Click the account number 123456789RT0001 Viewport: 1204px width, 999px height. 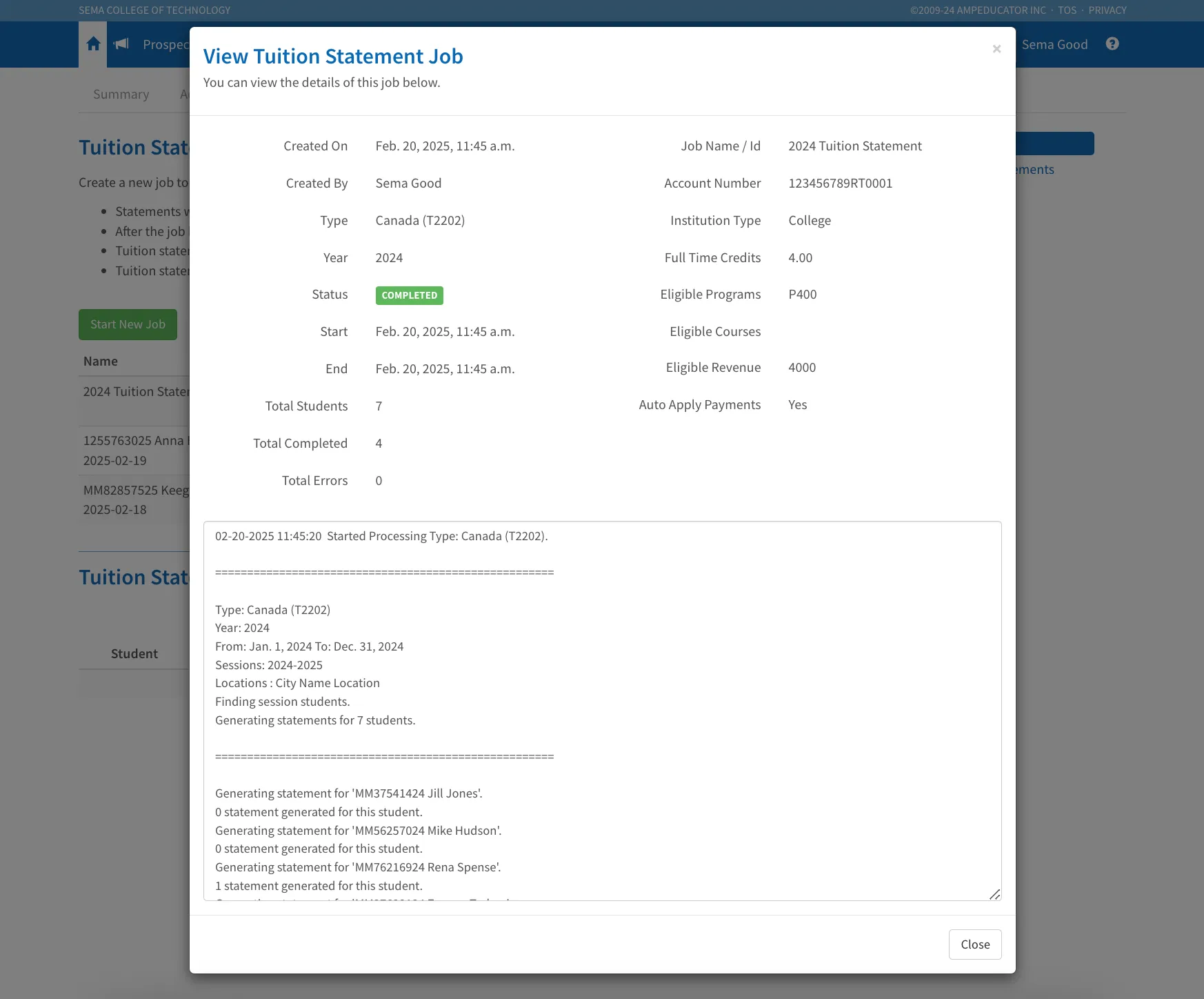pyautogui.click(x=841, y=184)
